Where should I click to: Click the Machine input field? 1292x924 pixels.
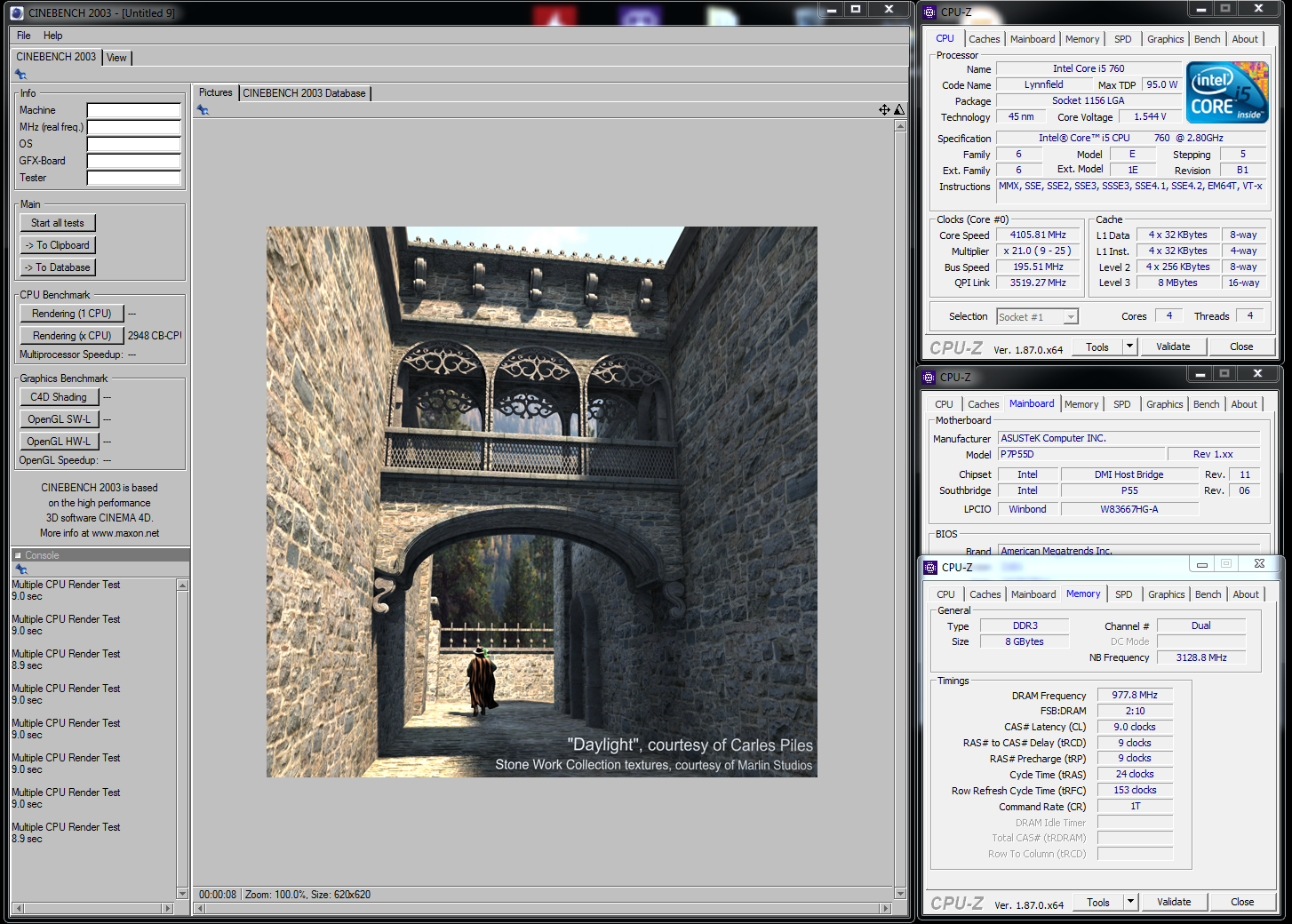[x=134, y=111]
